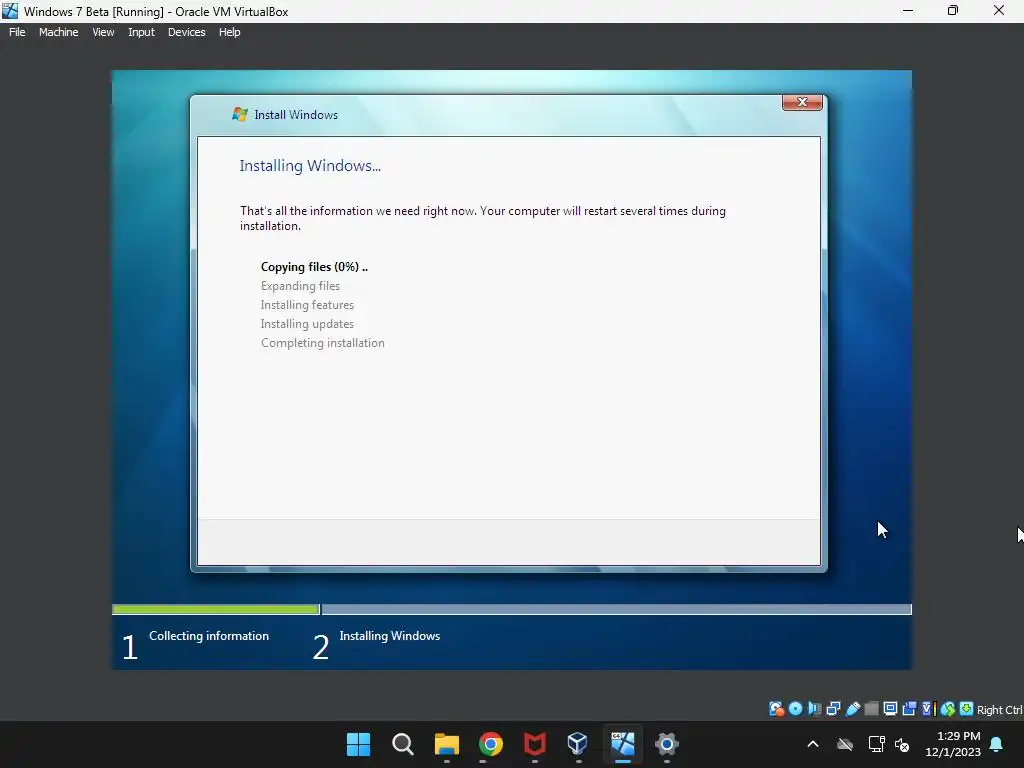Click the gray shared folders indicator icon

tap(871, 709)
